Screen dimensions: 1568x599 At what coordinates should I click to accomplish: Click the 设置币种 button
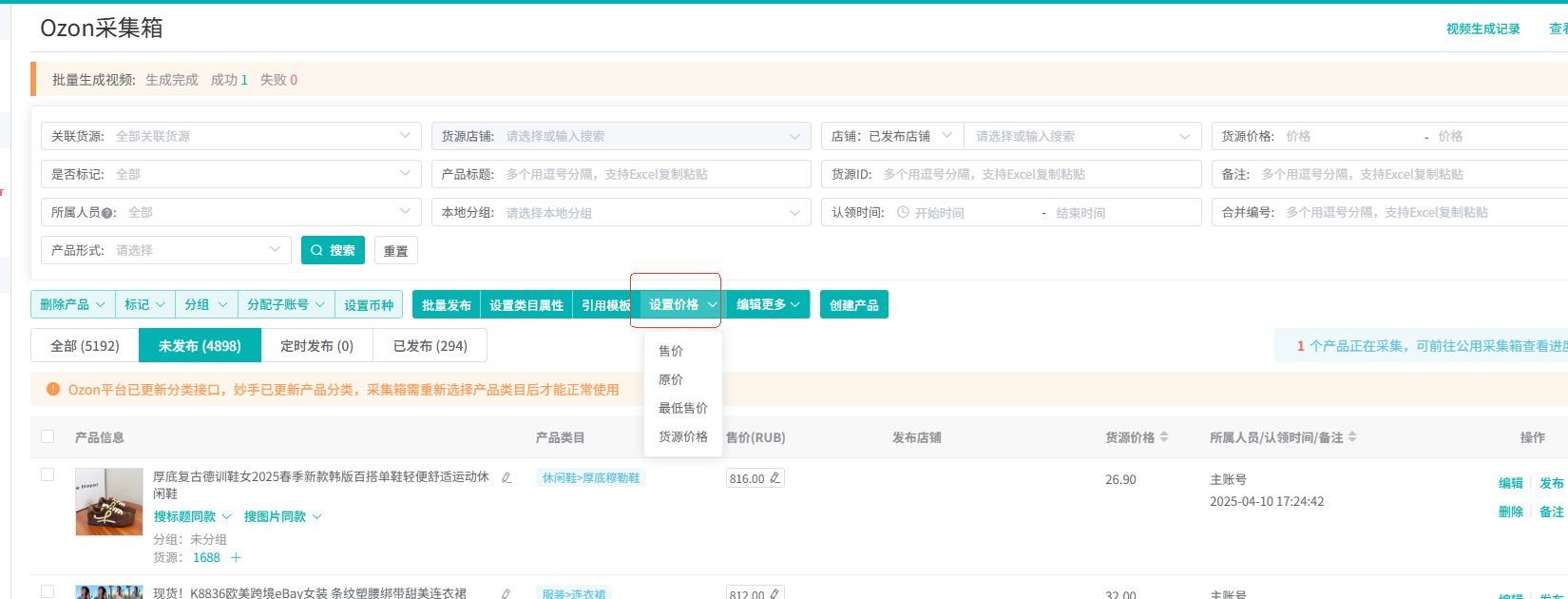(369, 304)
